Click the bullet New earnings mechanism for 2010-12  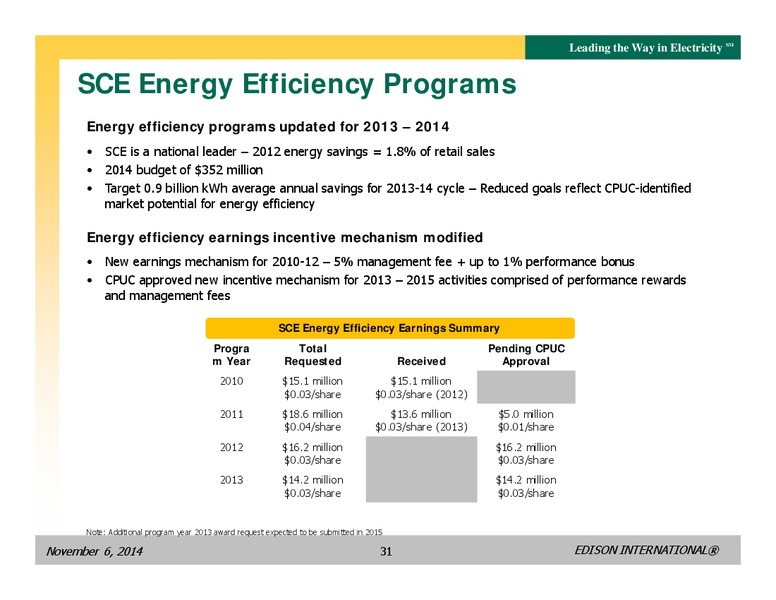(x=369, y=261)
